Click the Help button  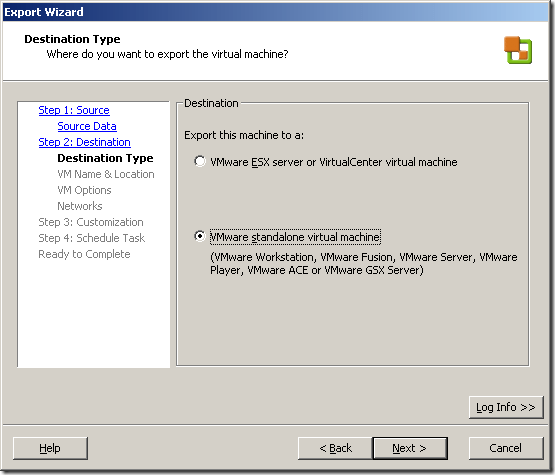(50, 448)
